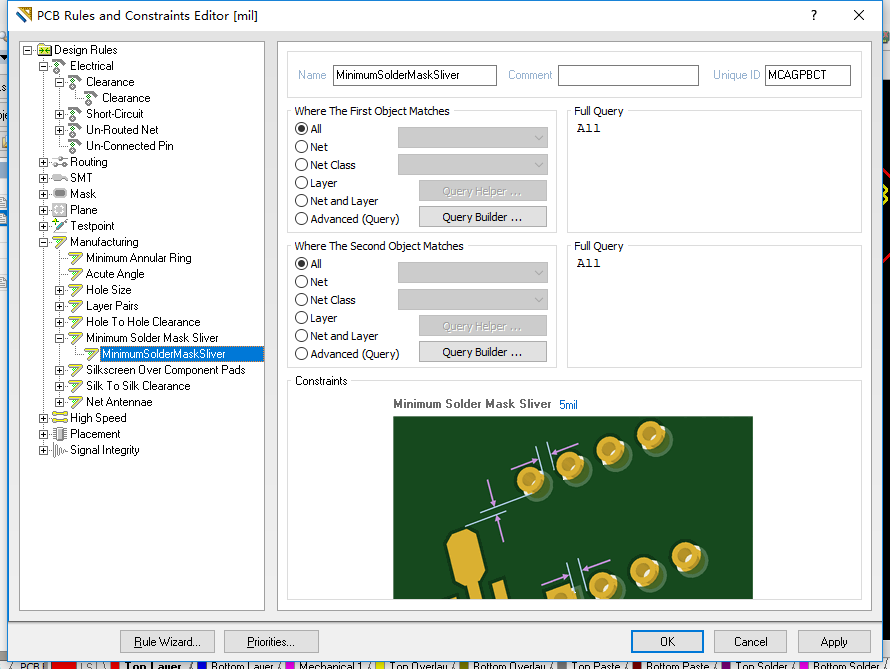Select Layer for the first object
The height and width of the screenshot is (669, 890).
coord(301,183)
